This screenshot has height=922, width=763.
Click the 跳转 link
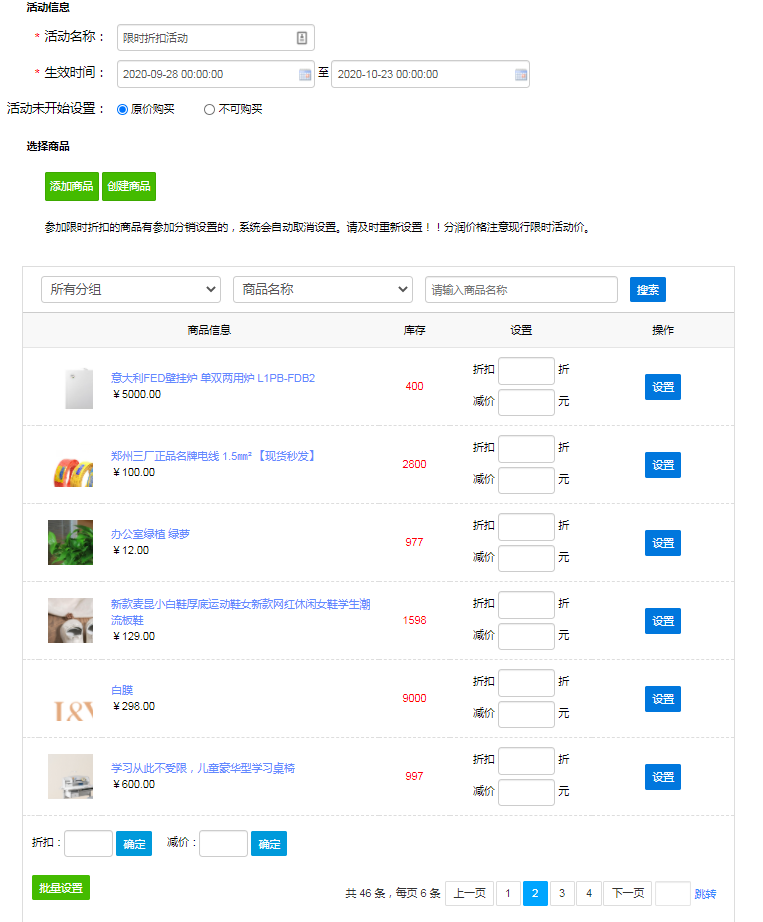(x=705, y=894)
